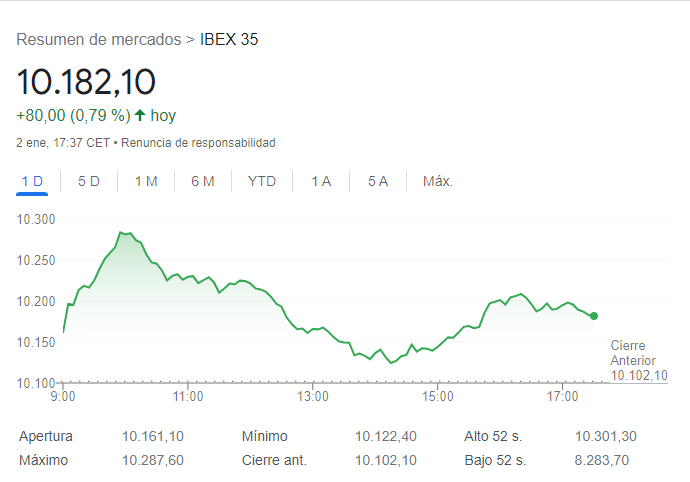Click the hoy label beside the arrow
Viewport: 690px width, 482px height.
(163, 116)
